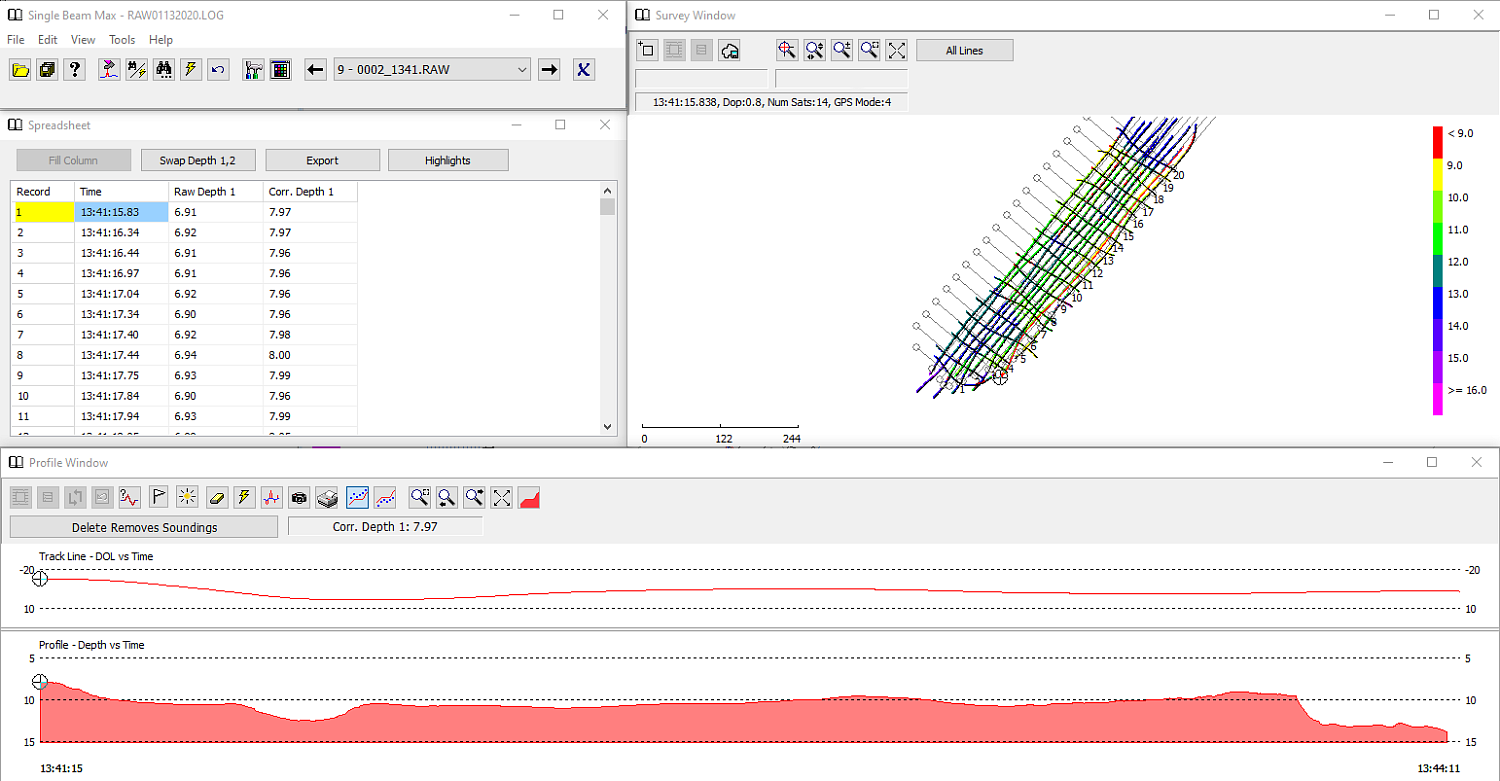Click the open folder icon in main toolbar
The height and width of the screenshot is (781, 1500).
[20, 69]
